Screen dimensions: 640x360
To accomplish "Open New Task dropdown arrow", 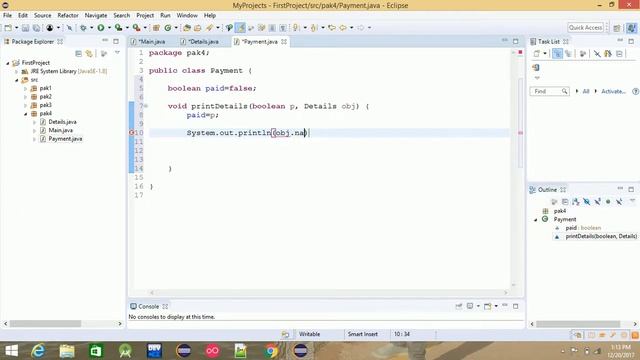I will [544, 53].
